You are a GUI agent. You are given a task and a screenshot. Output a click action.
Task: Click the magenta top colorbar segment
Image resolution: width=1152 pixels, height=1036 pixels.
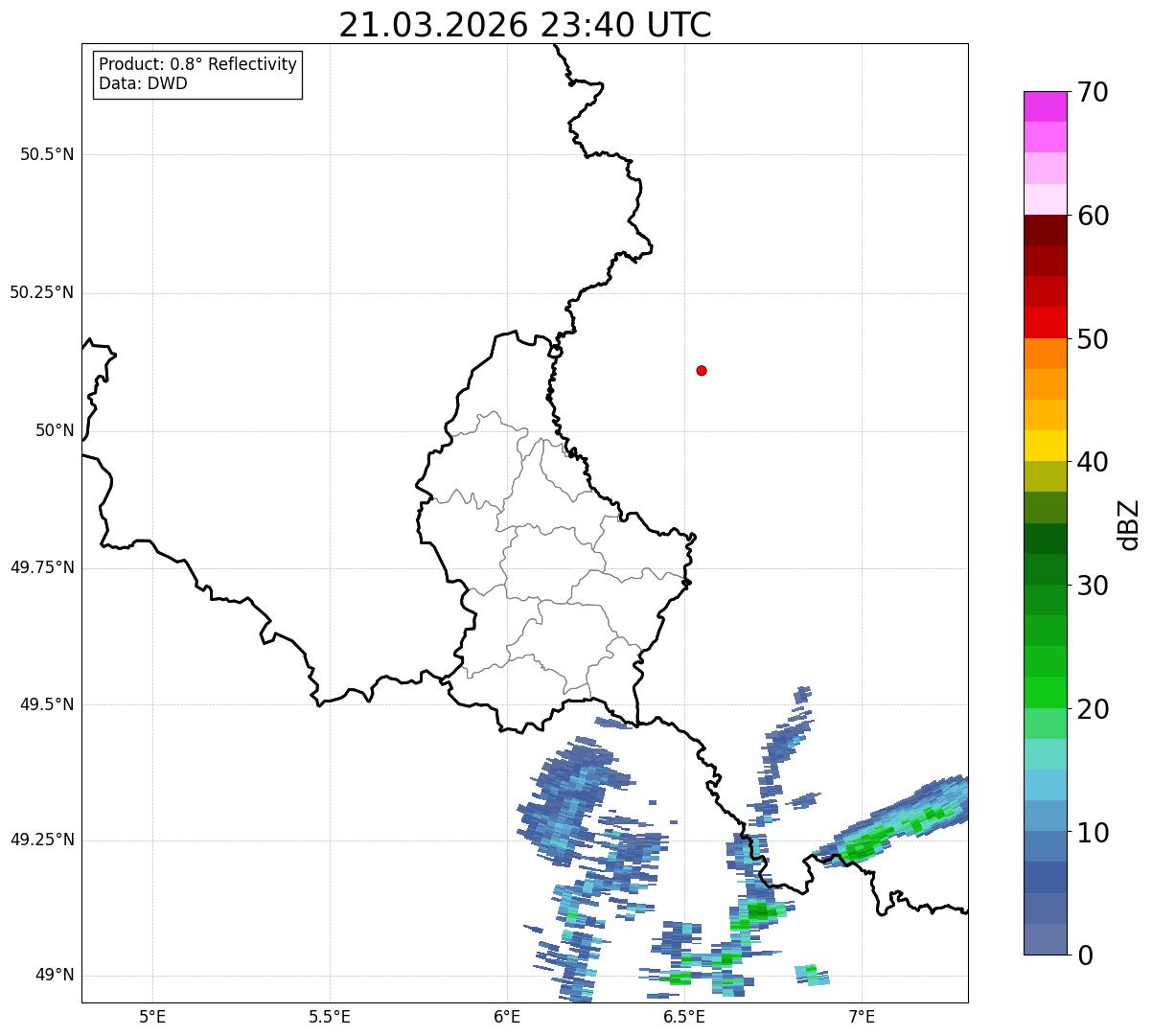click(x=1045, y=106)
